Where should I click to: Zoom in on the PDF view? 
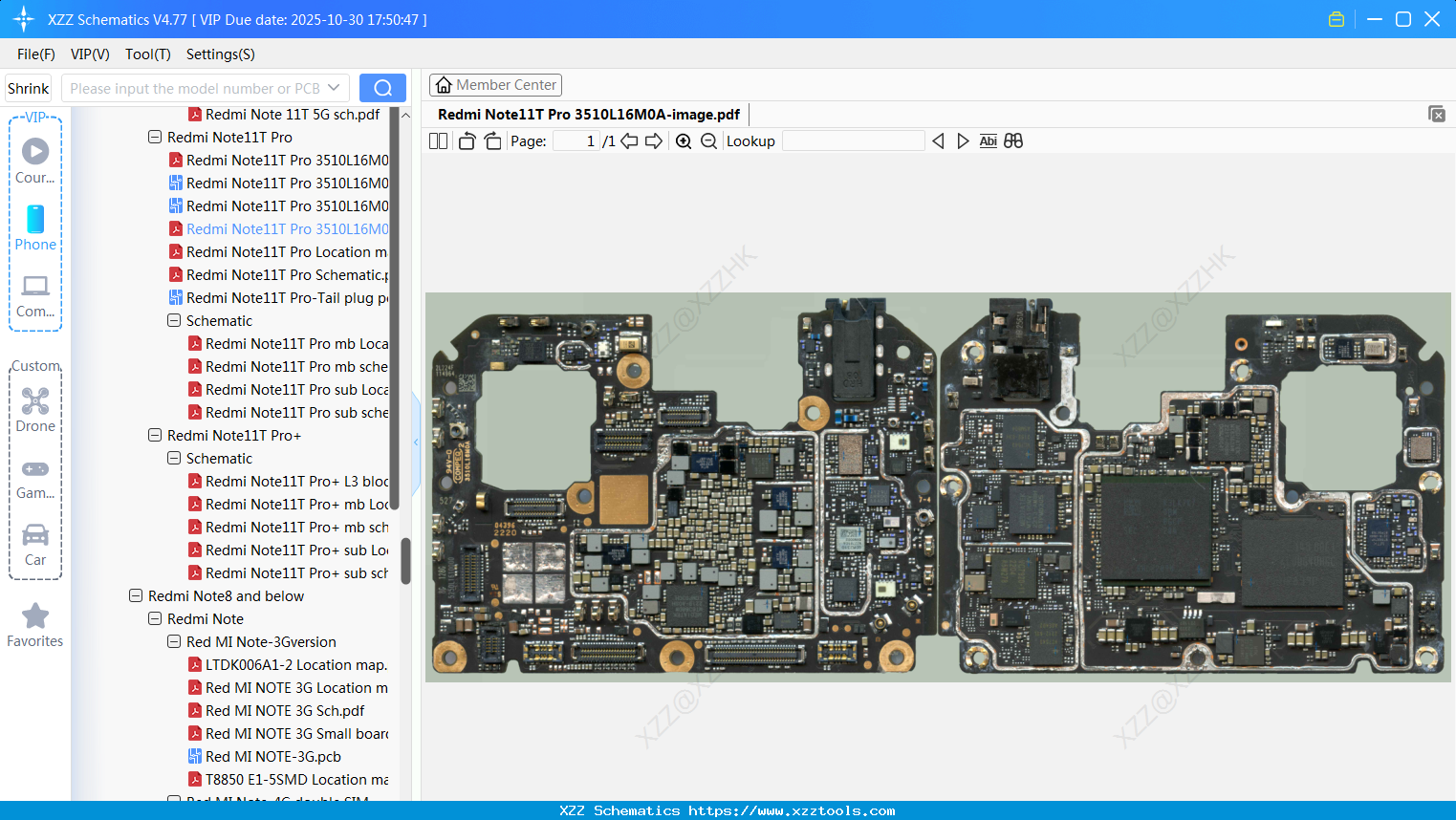(684, 141)
